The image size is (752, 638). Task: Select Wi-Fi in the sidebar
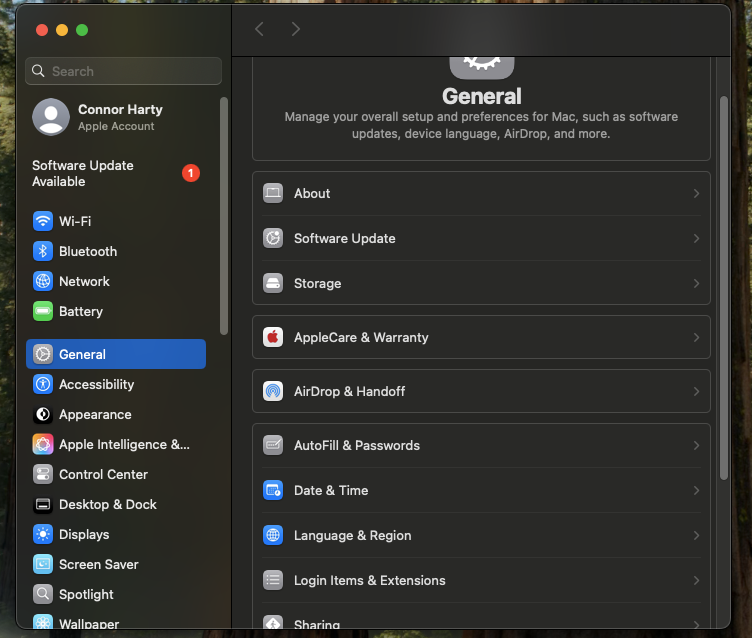[x=116, y=221]
